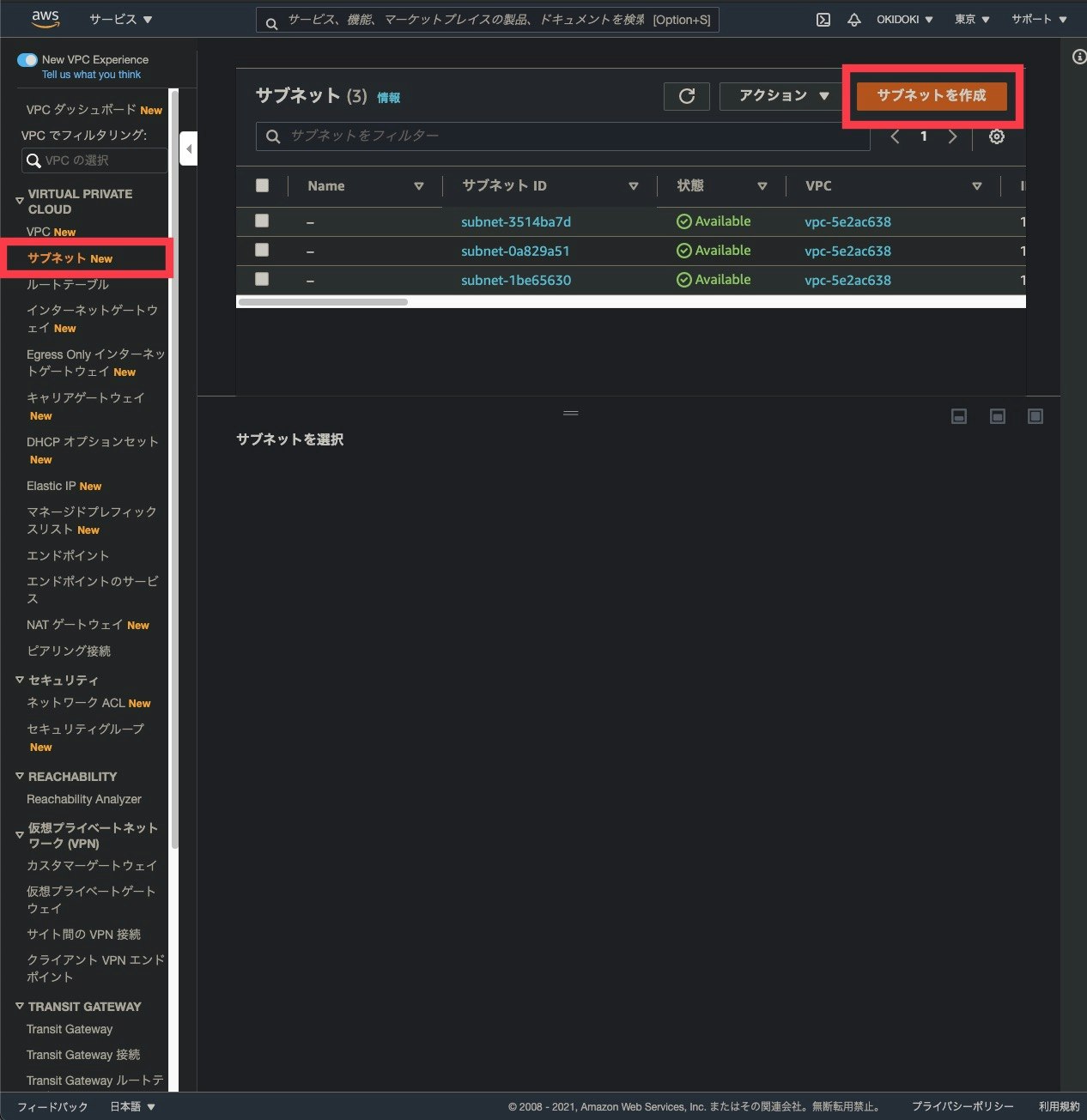Viewport: 1087px width, 1120px height.
Task: Open the info panel icon at right edge
Action: pos(1079,57)
